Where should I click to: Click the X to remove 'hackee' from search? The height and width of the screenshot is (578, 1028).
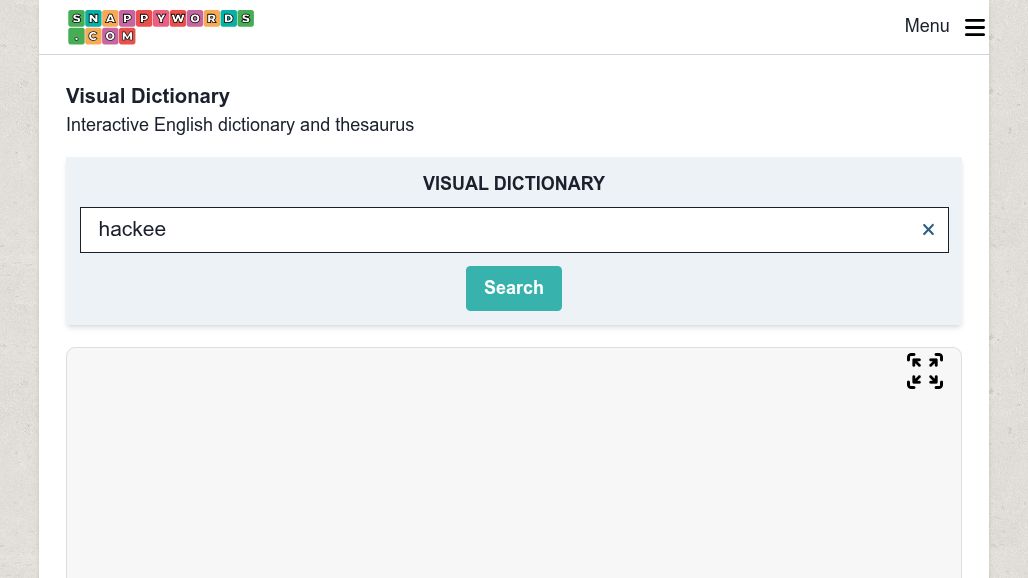click(x=928, y=229)
